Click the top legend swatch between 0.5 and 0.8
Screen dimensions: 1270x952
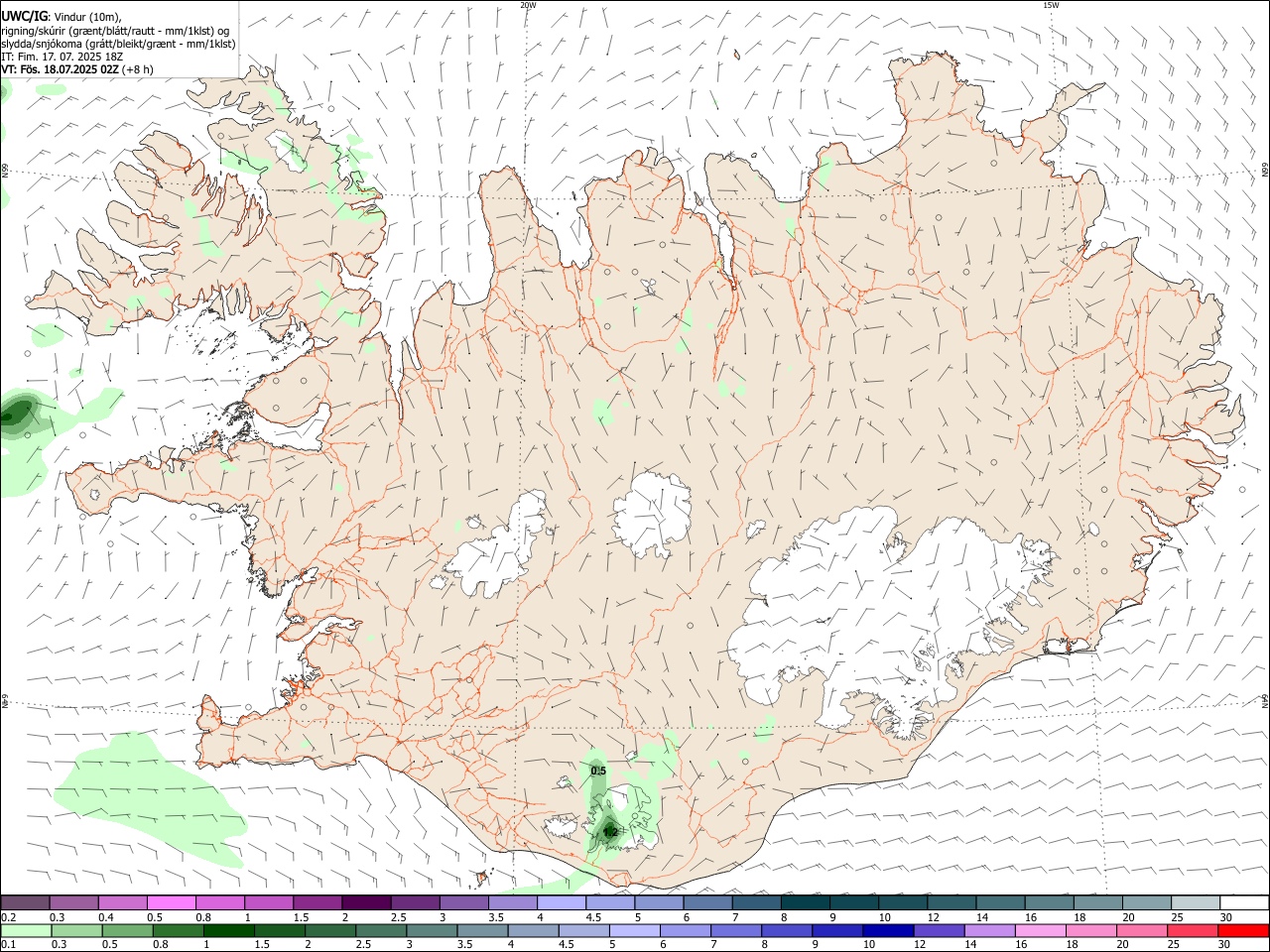tap(172, 902)
